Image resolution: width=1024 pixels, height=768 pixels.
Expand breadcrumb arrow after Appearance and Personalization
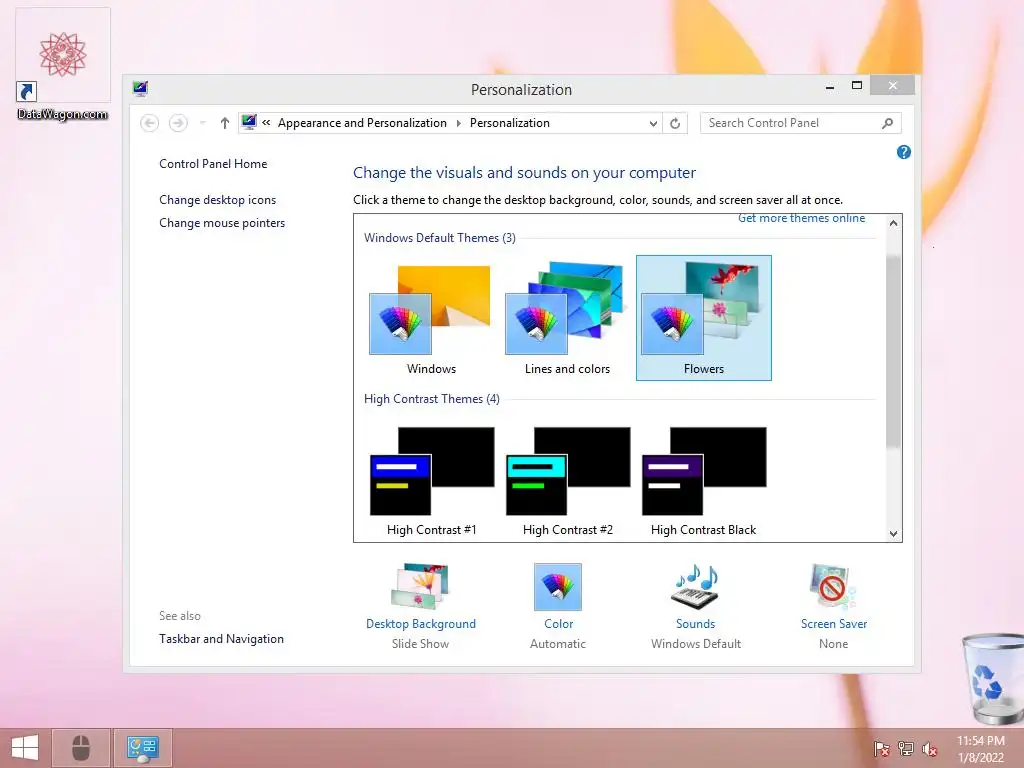coord(458,123)
